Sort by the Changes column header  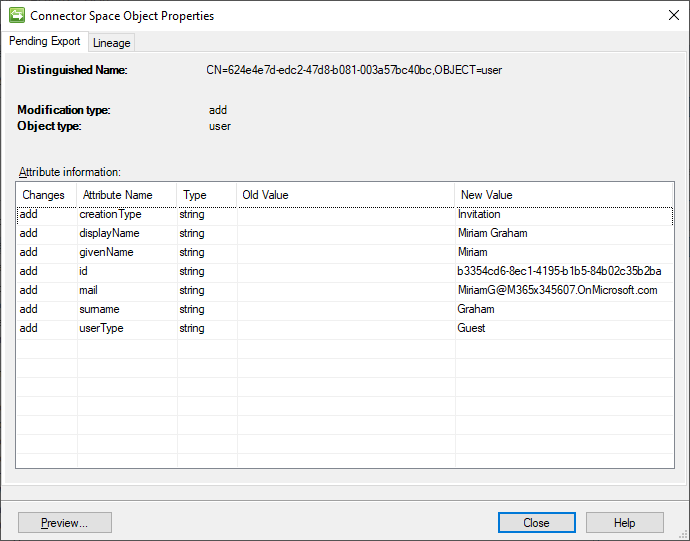click(44, 195)
